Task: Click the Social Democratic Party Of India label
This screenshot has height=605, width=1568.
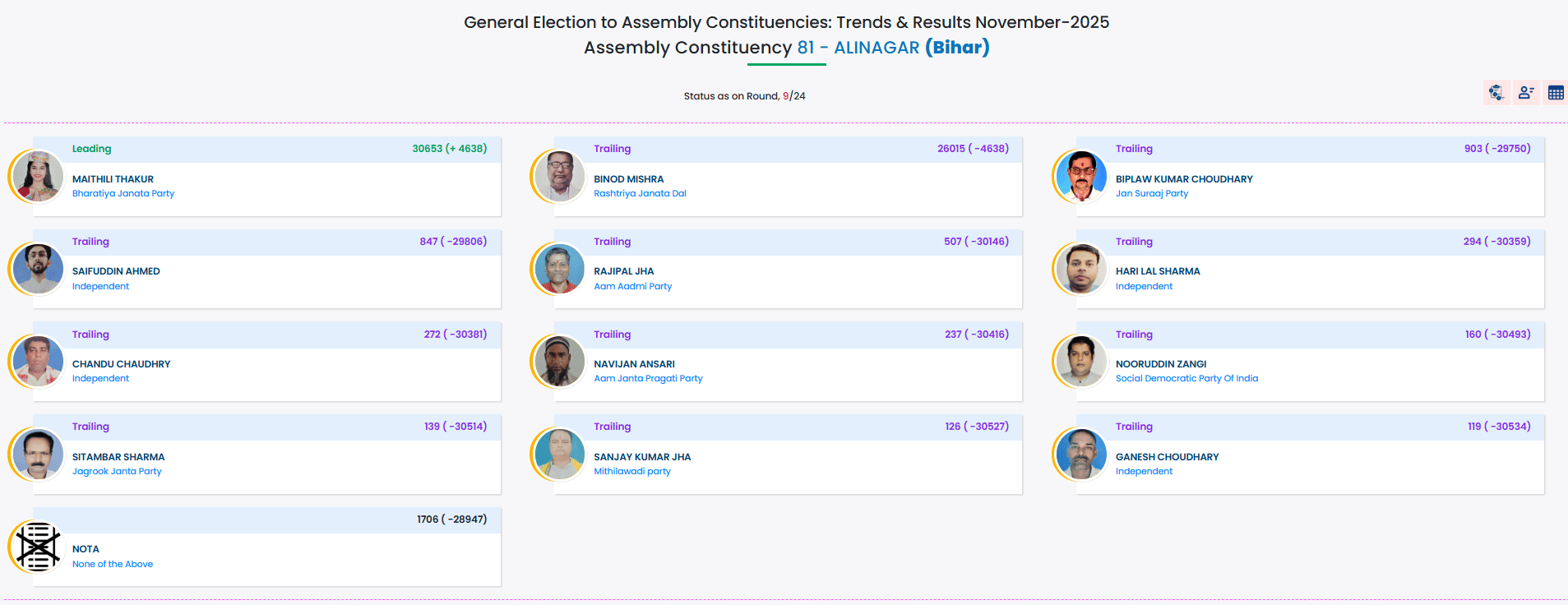Action: 1186,379
